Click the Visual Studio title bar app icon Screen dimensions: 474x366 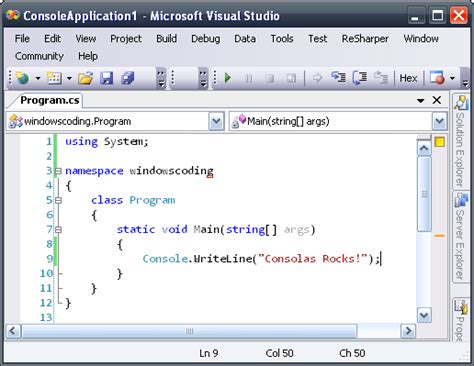pos(13,15)
